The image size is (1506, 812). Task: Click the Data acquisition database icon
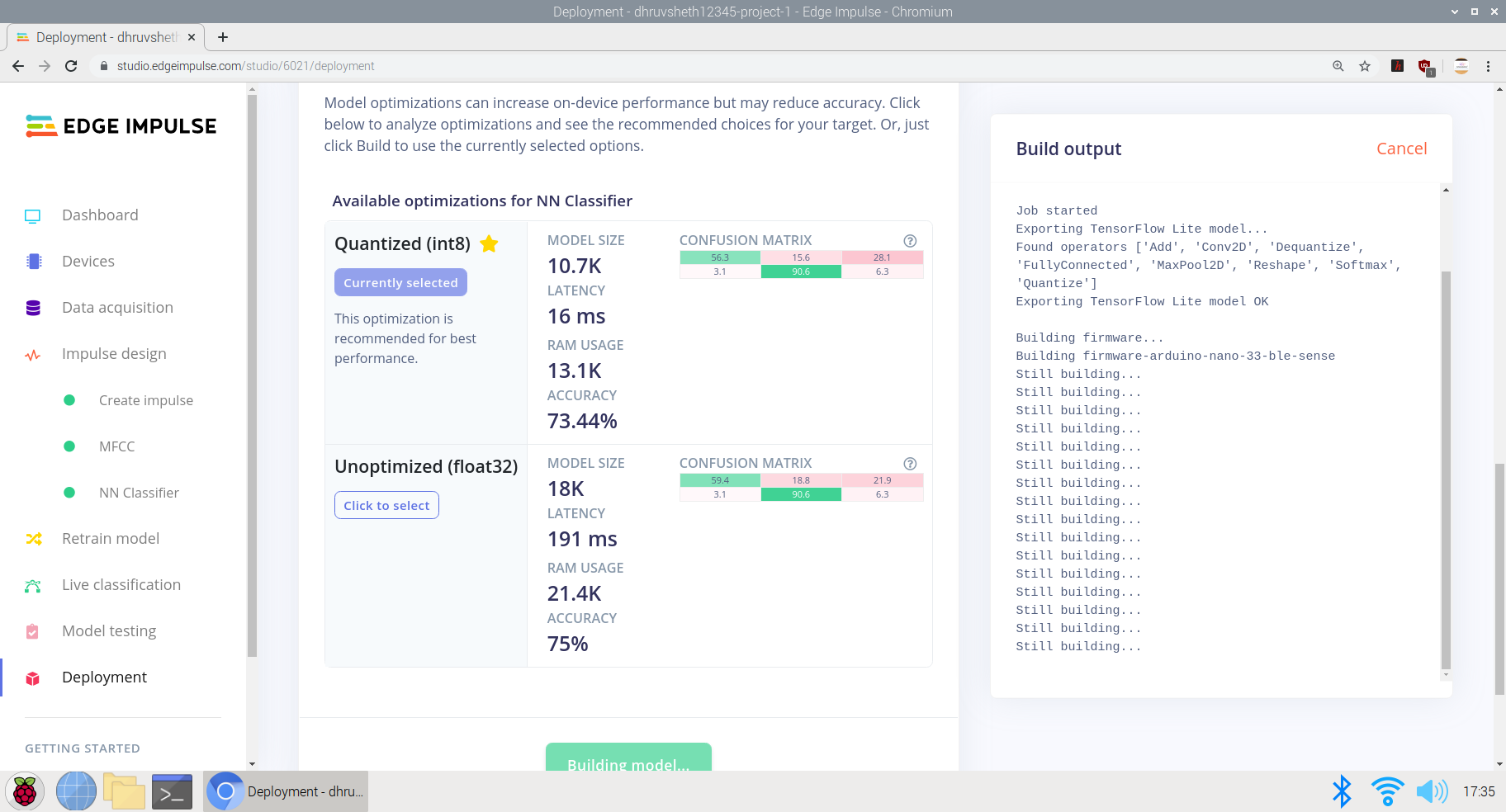coord(33,308)
